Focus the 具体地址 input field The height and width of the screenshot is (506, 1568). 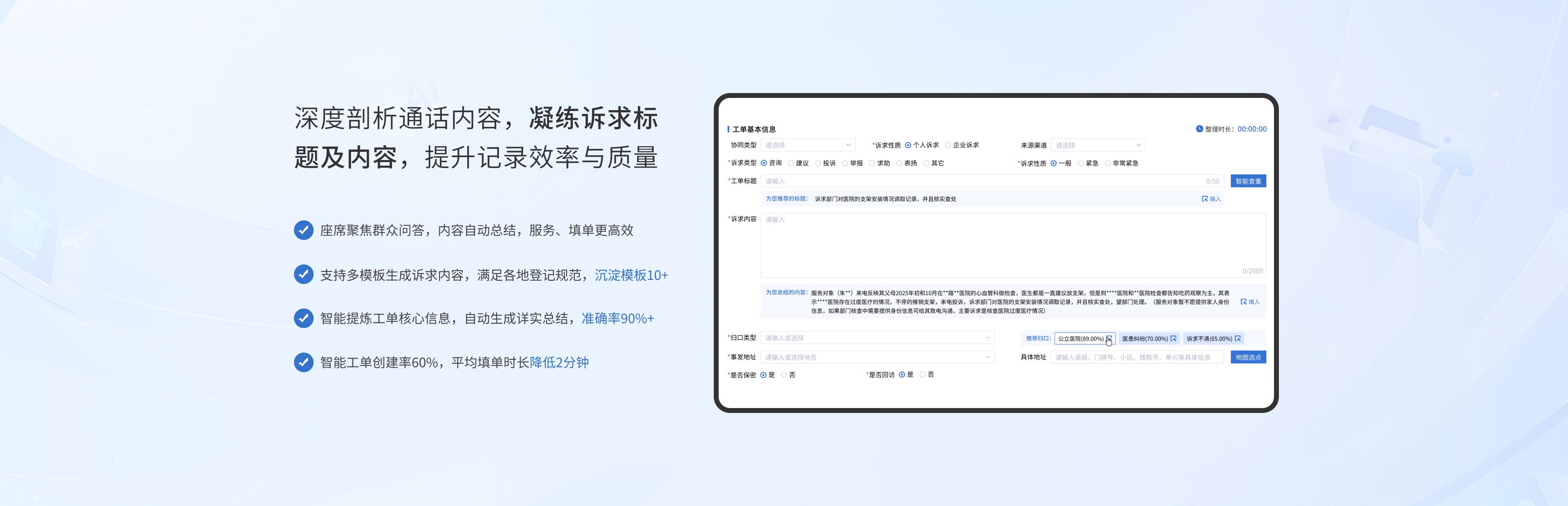coord(1137,357)
